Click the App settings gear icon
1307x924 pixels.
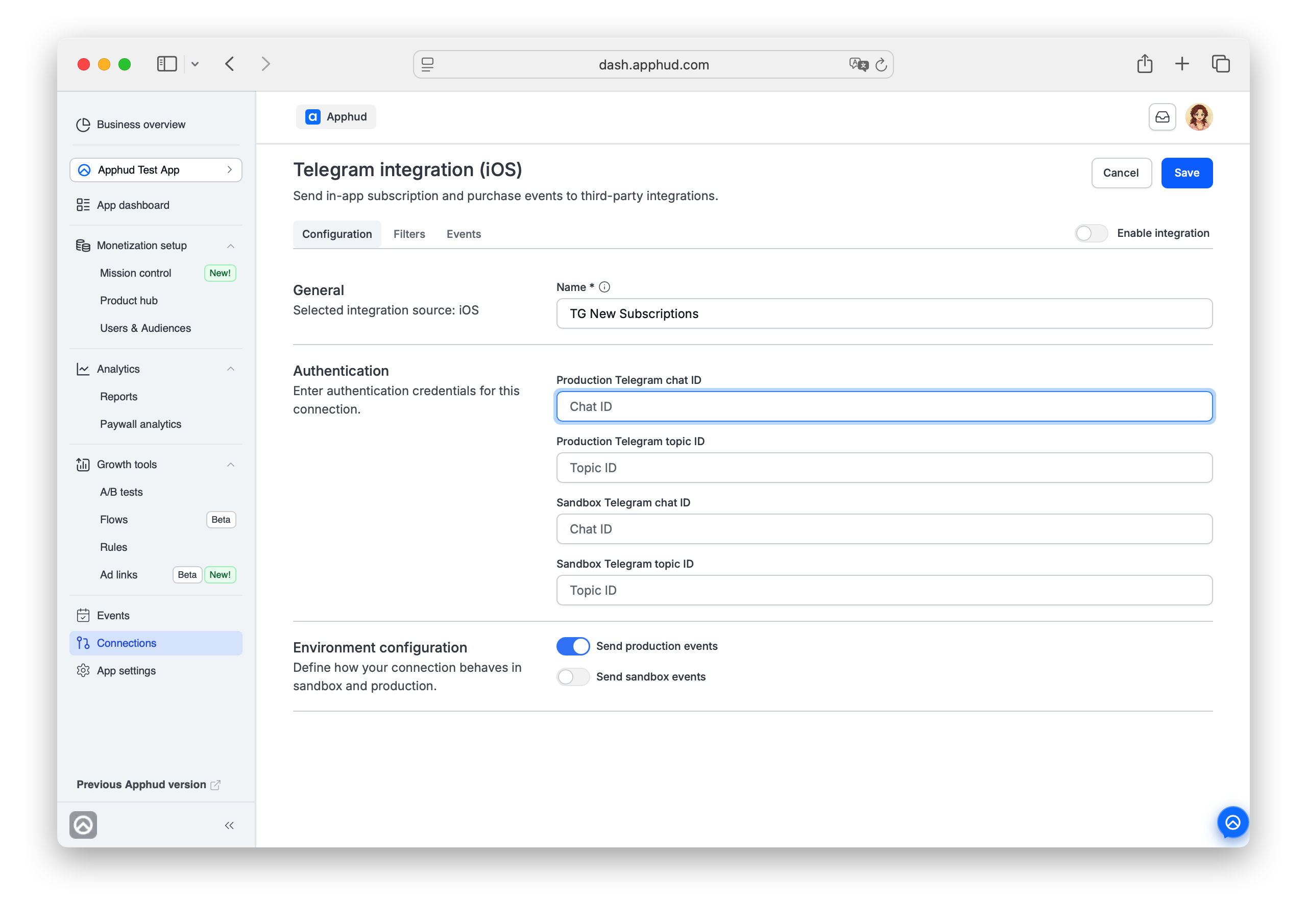[83, 671]
